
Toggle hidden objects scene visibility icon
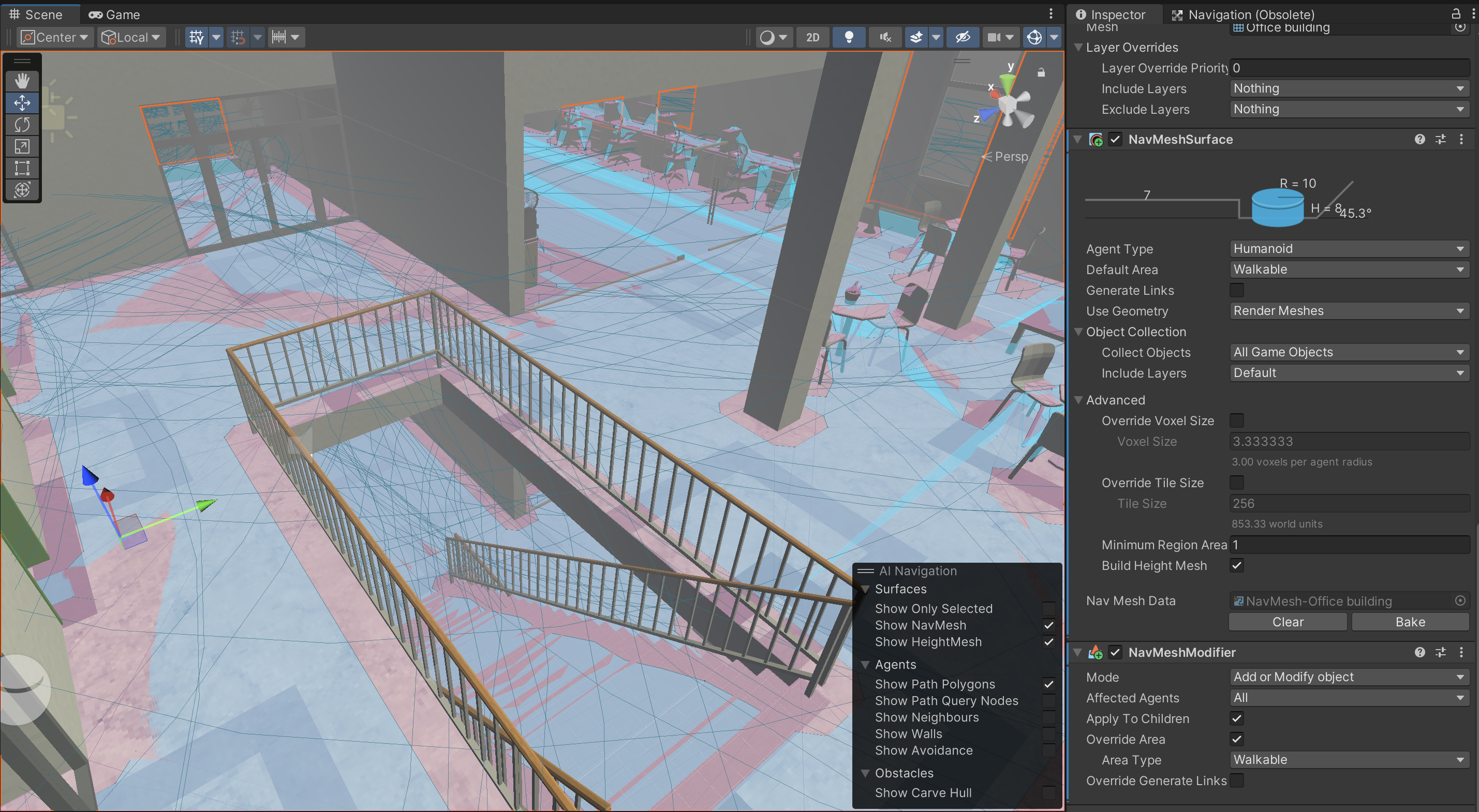point(962,37)
